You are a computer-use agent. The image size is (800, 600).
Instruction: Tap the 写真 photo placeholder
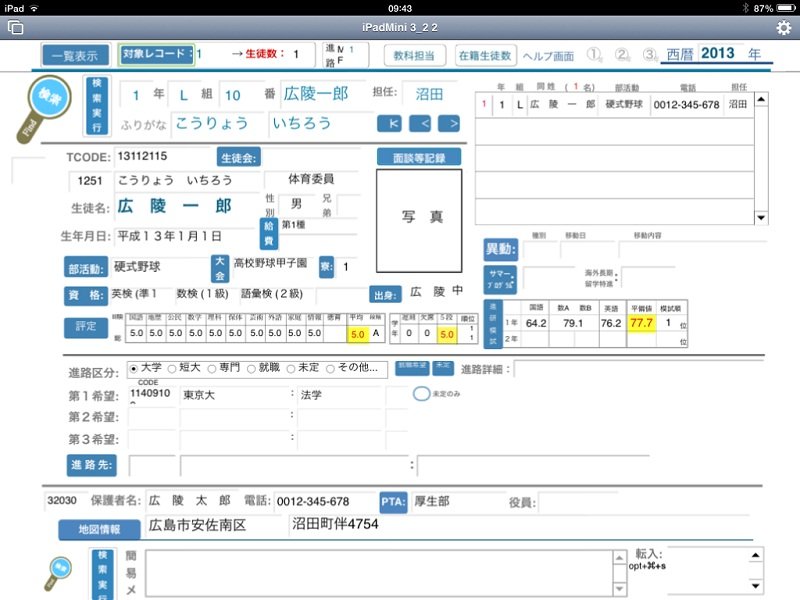[x=419, y=220]
